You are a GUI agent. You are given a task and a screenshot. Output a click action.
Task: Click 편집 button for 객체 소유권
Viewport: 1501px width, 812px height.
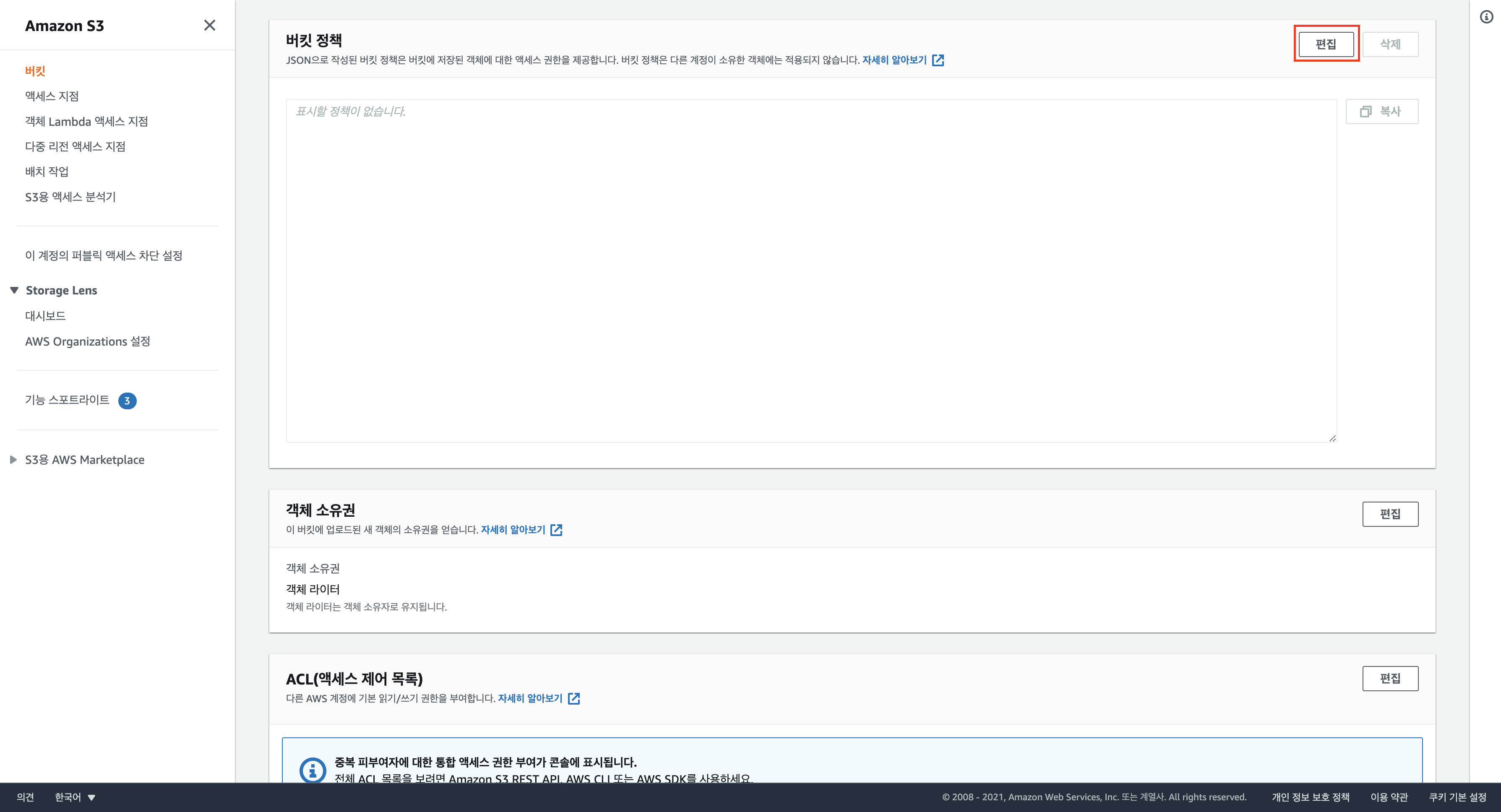(x=1390, y=514)
